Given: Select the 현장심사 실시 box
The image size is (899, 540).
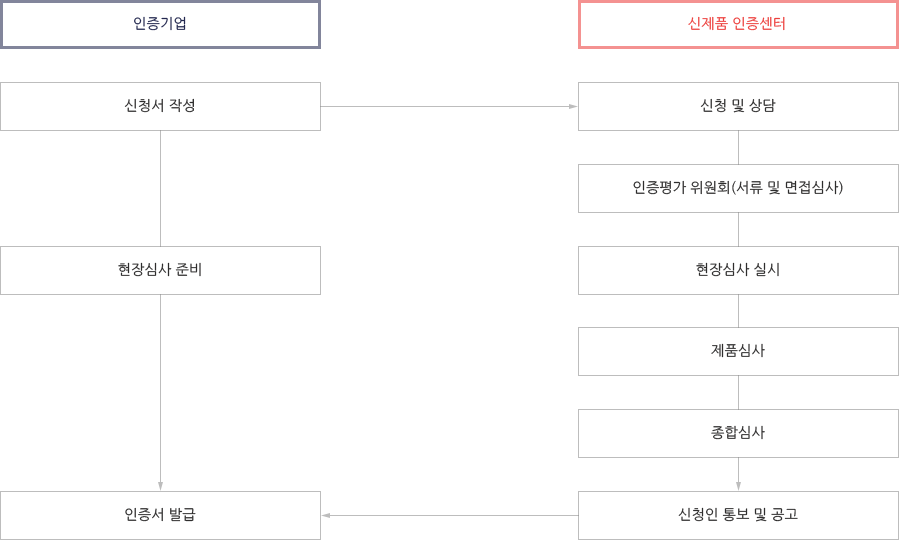Looking at the screenshot, I should [738, 271].
